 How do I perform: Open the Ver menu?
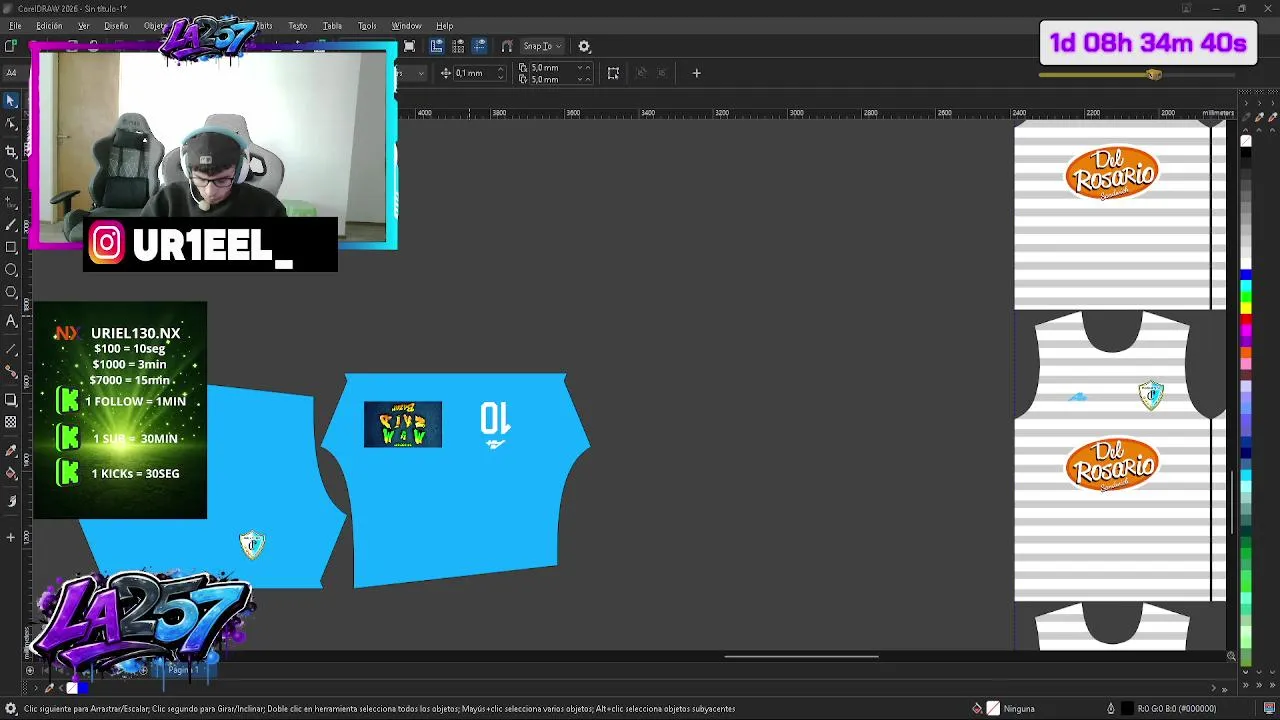[x=84, y=26]
